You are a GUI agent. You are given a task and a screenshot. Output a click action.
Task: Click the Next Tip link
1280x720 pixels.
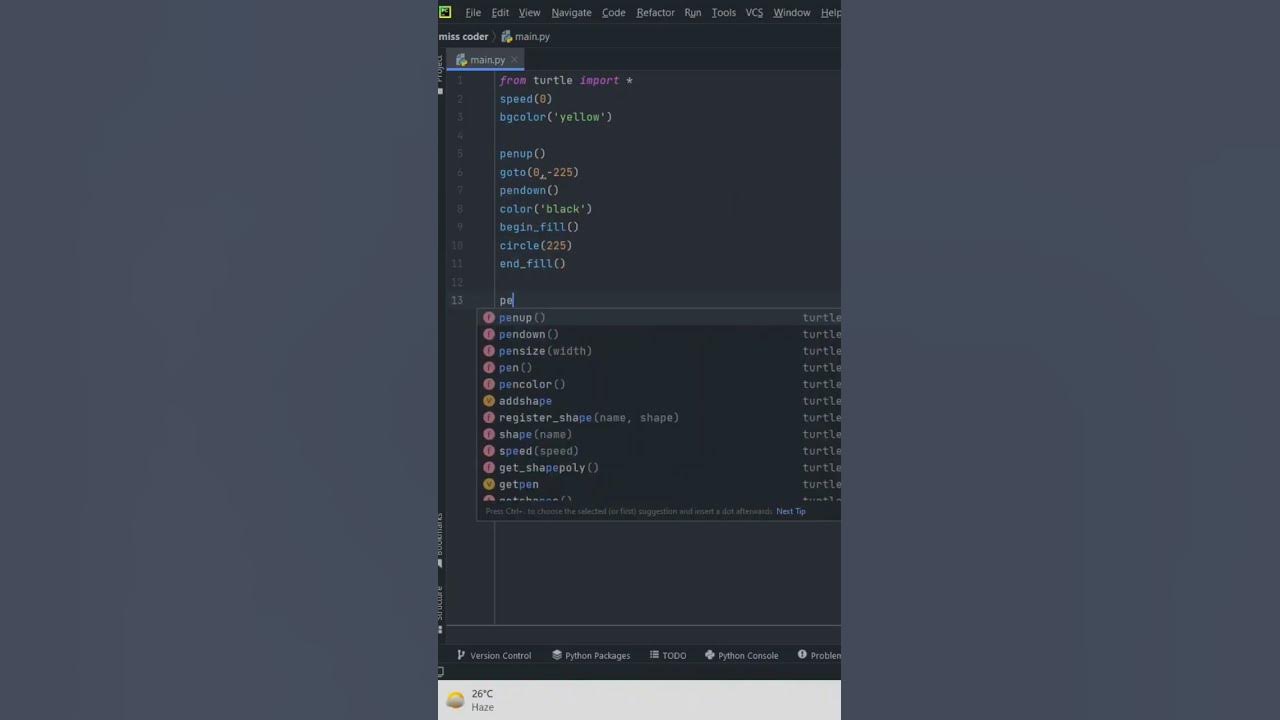click(791, 511)
